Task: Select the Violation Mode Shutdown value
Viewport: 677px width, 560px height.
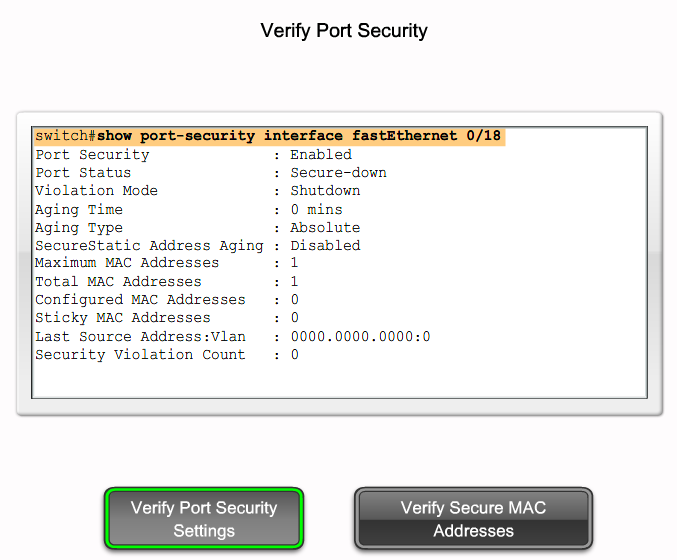Action: [325, 191]
